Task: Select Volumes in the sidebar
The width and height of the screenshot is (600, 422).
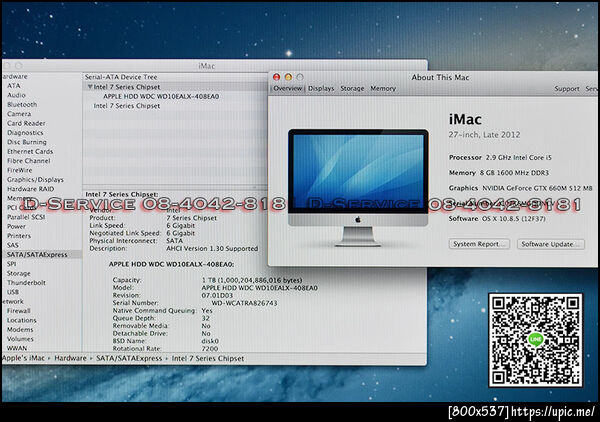Action: (x=20, y=339)
